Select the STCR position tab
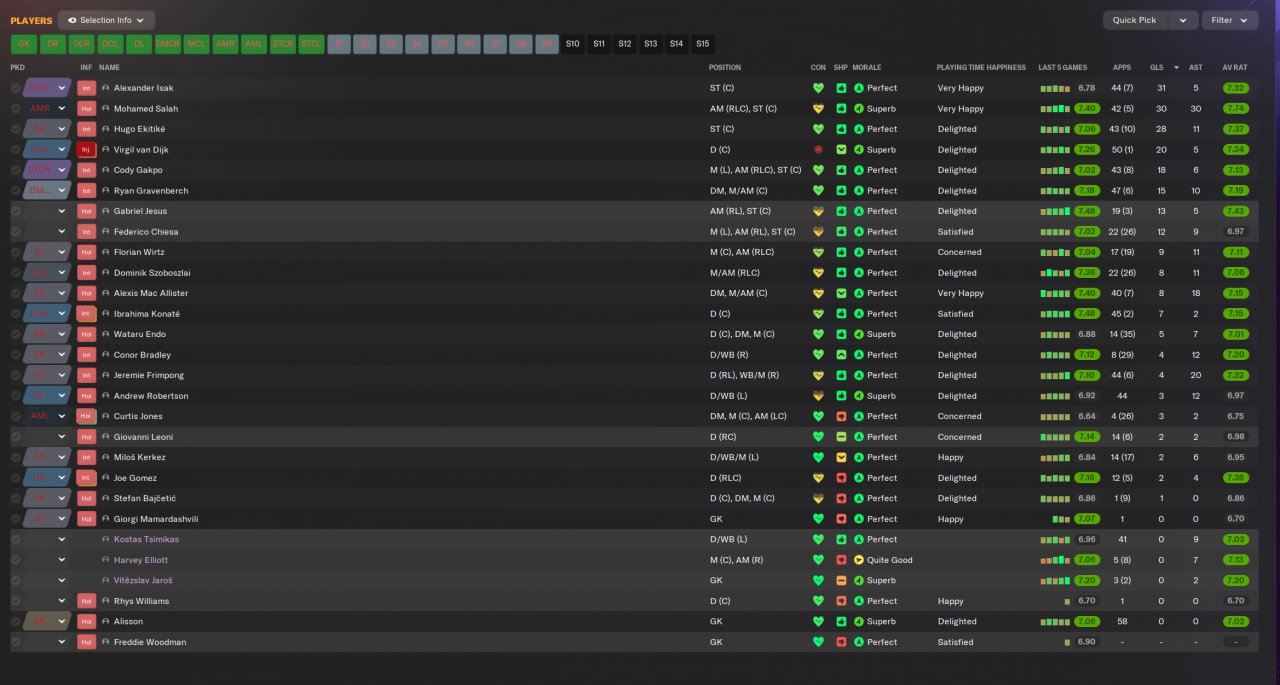This screenshot has width=1280, height=685. point(283,44)
